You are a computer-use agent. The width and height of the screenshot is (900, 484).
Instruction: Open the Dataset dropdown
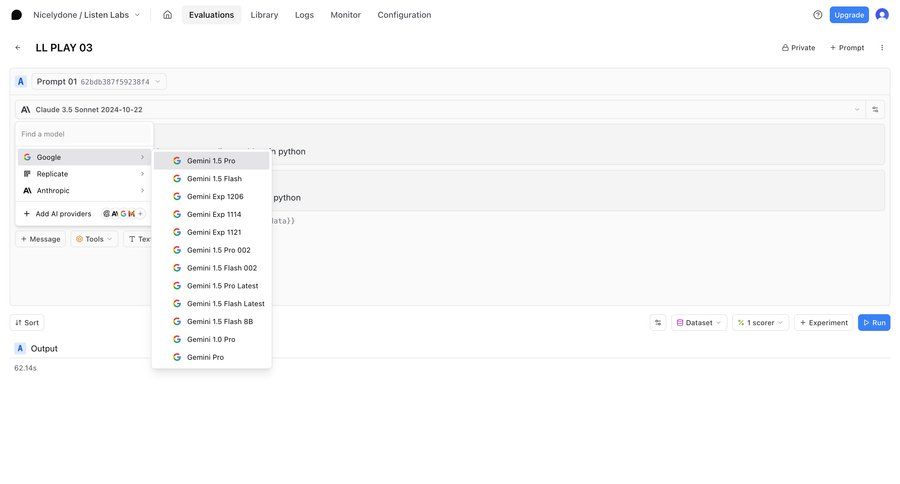click(x=699, y=323)
